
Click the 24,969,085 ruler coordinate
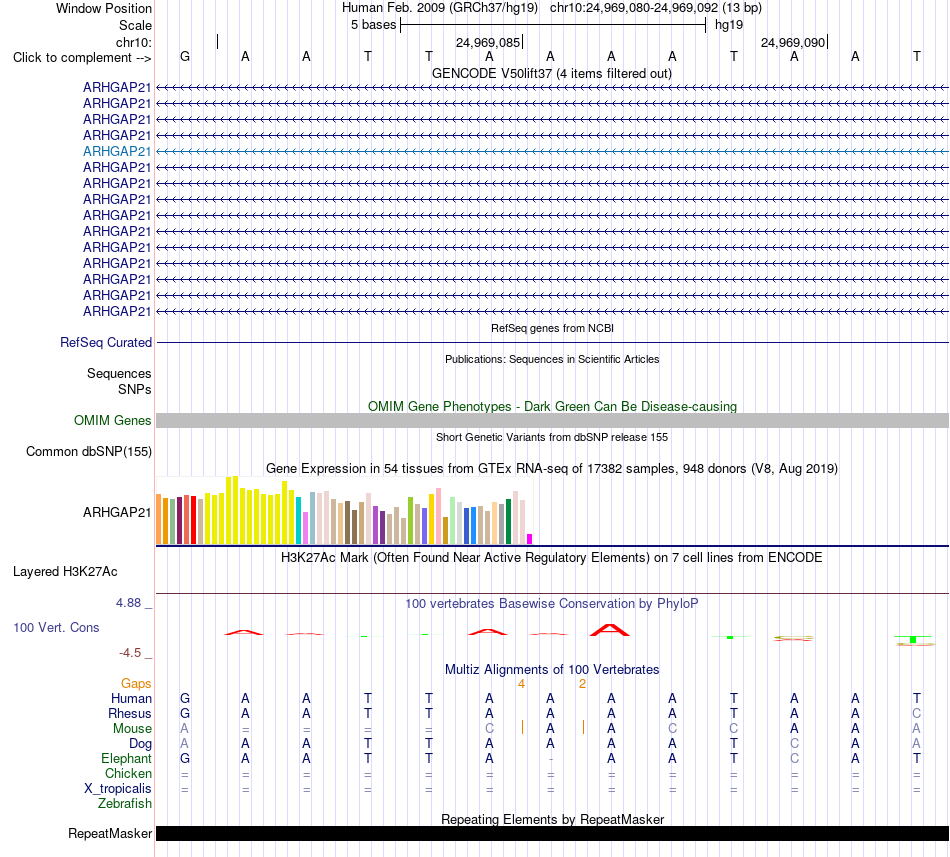point(488,42)
